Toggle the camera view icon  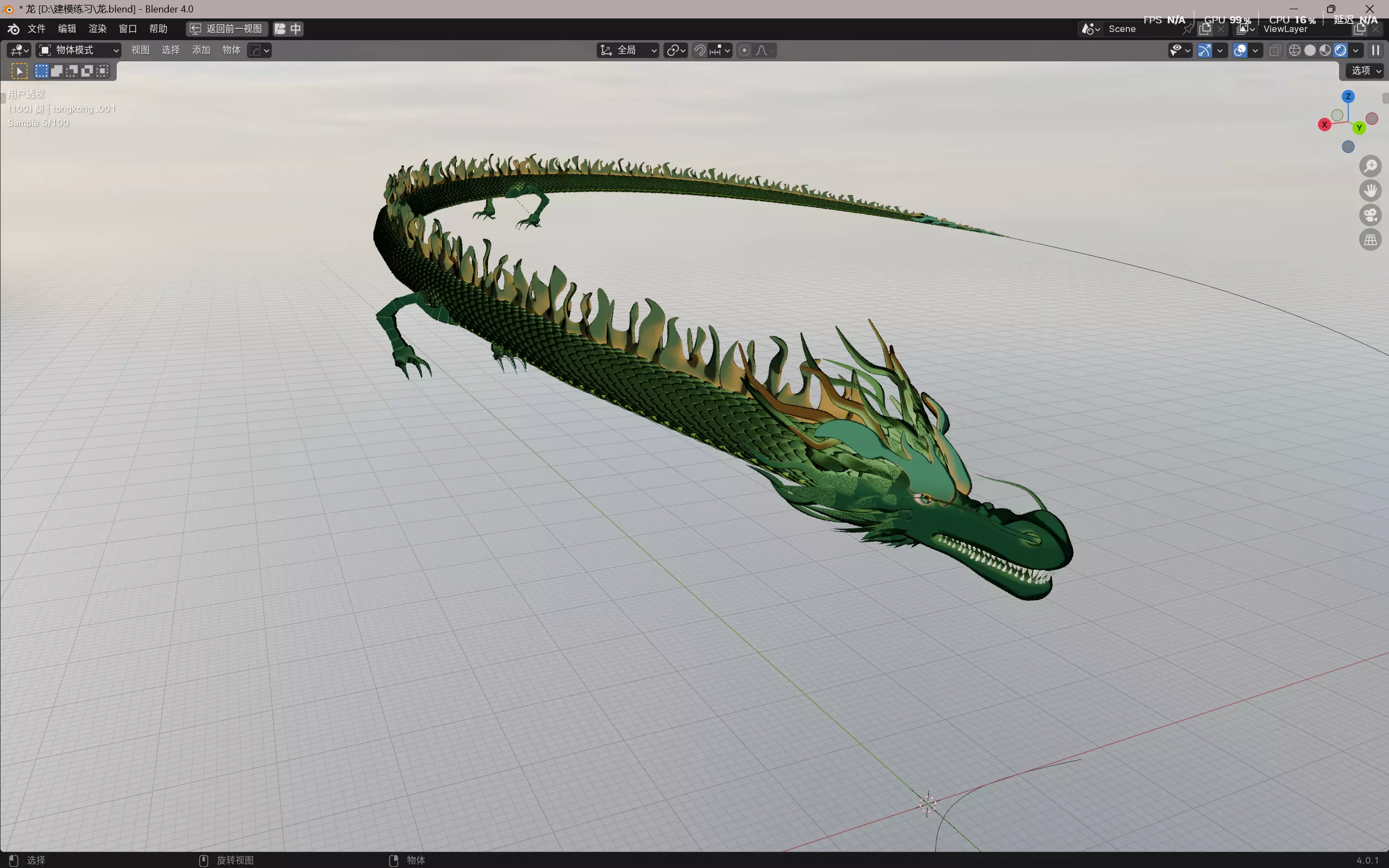coord(1371,216)
